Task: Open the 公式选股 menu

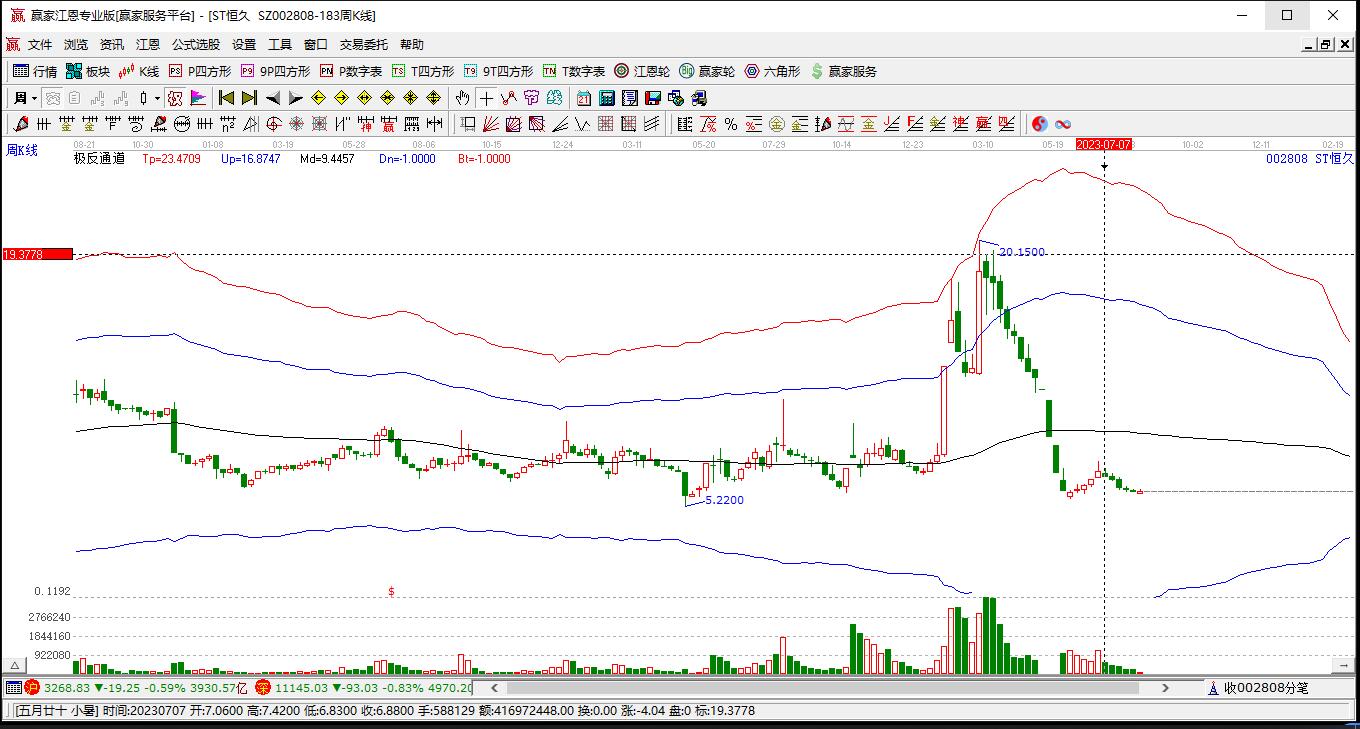Action: coord(196,45)
